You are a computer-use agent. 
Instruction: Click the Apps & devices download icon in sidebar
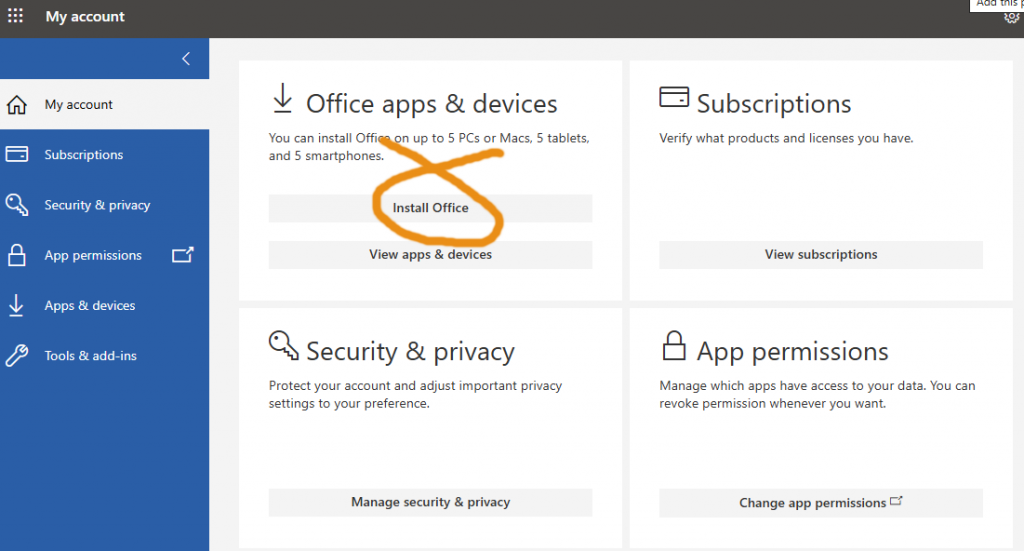tap(17, 305)
